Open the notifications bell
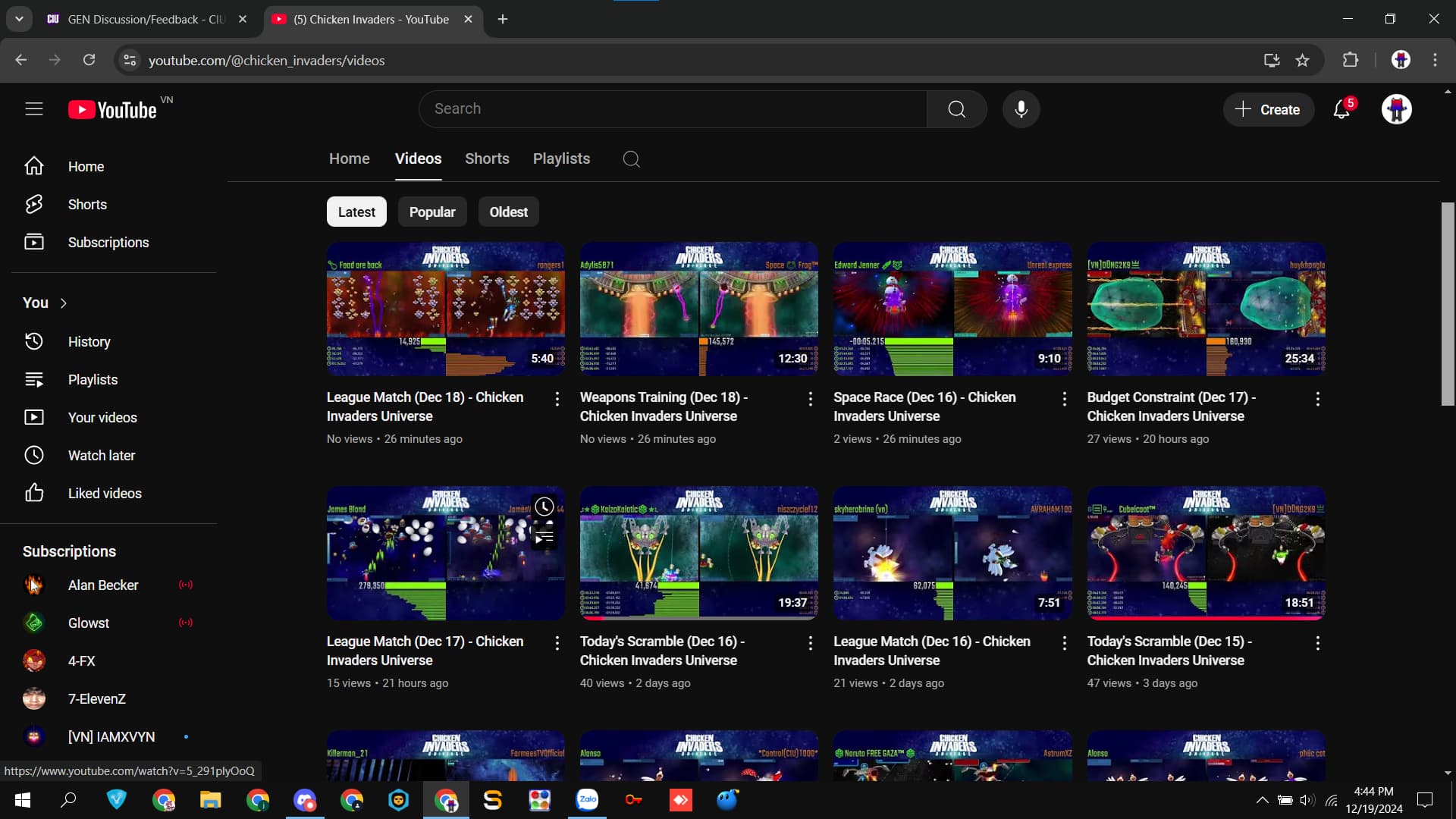 pos(1341,110)
